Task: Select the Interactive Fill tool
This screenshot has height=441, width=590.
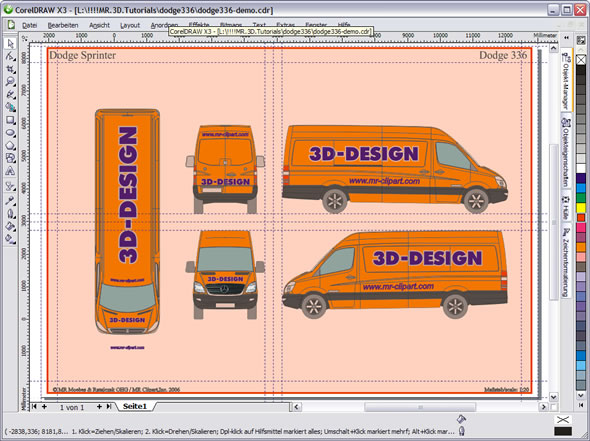Action: (x=10, y=239)
